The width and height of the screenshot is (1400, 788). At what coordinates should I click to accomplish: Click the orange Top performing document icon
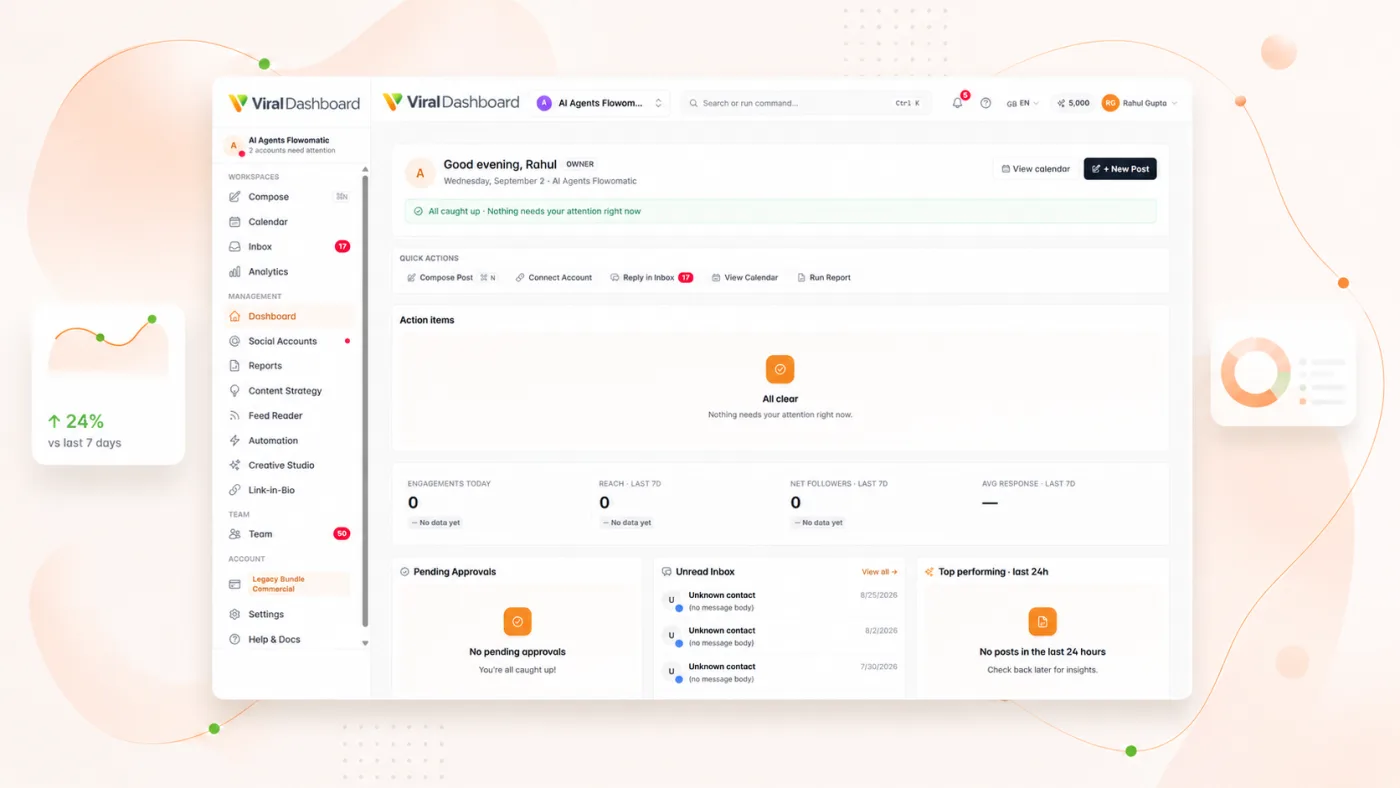(x=1042, y=621)
